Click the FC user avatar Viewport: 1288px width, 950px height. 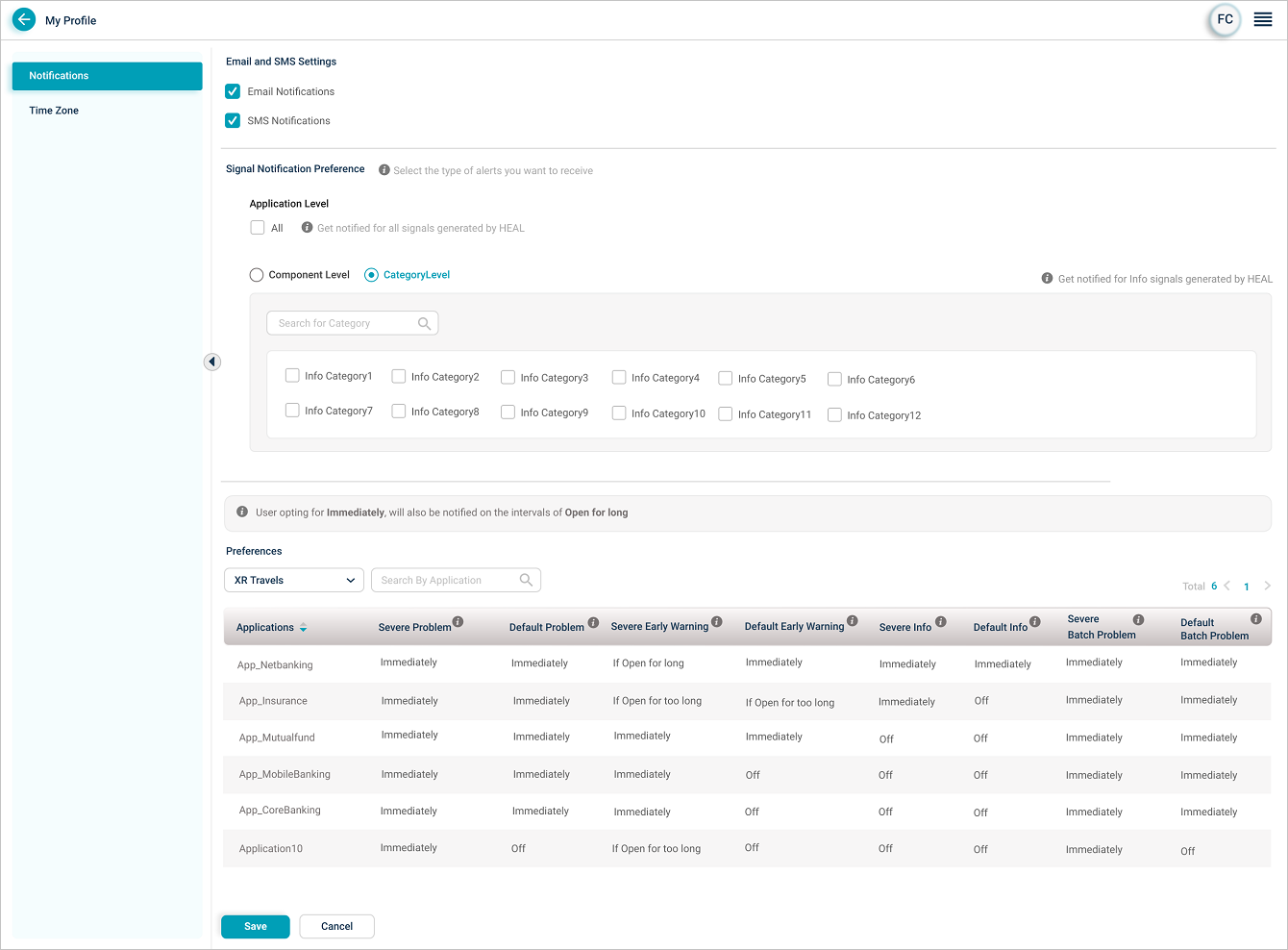pos(1225,19)
